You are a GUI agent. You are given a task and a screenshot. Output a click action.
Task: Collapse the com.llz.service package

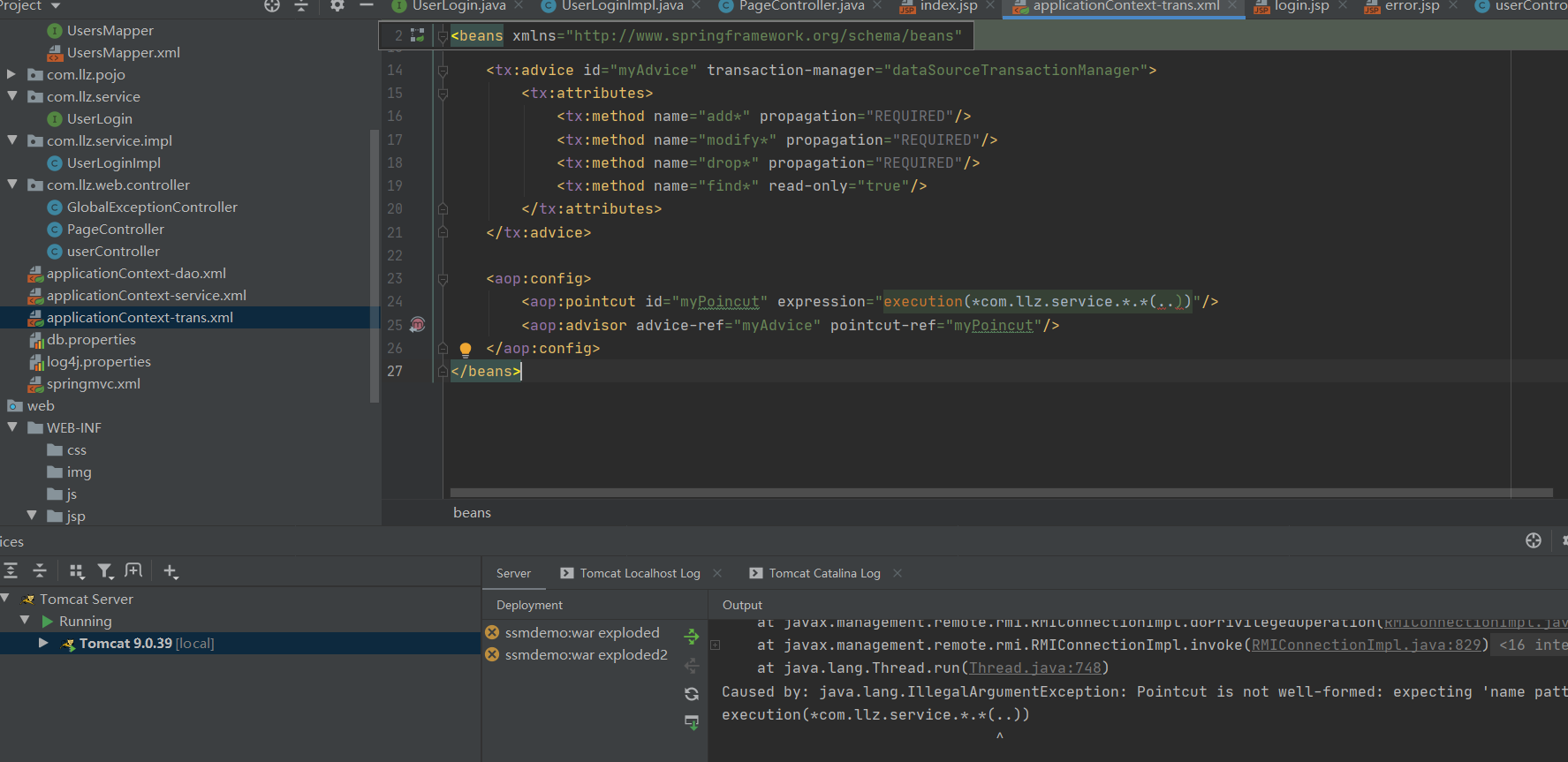pyautogui.click(x=11, y=96)
